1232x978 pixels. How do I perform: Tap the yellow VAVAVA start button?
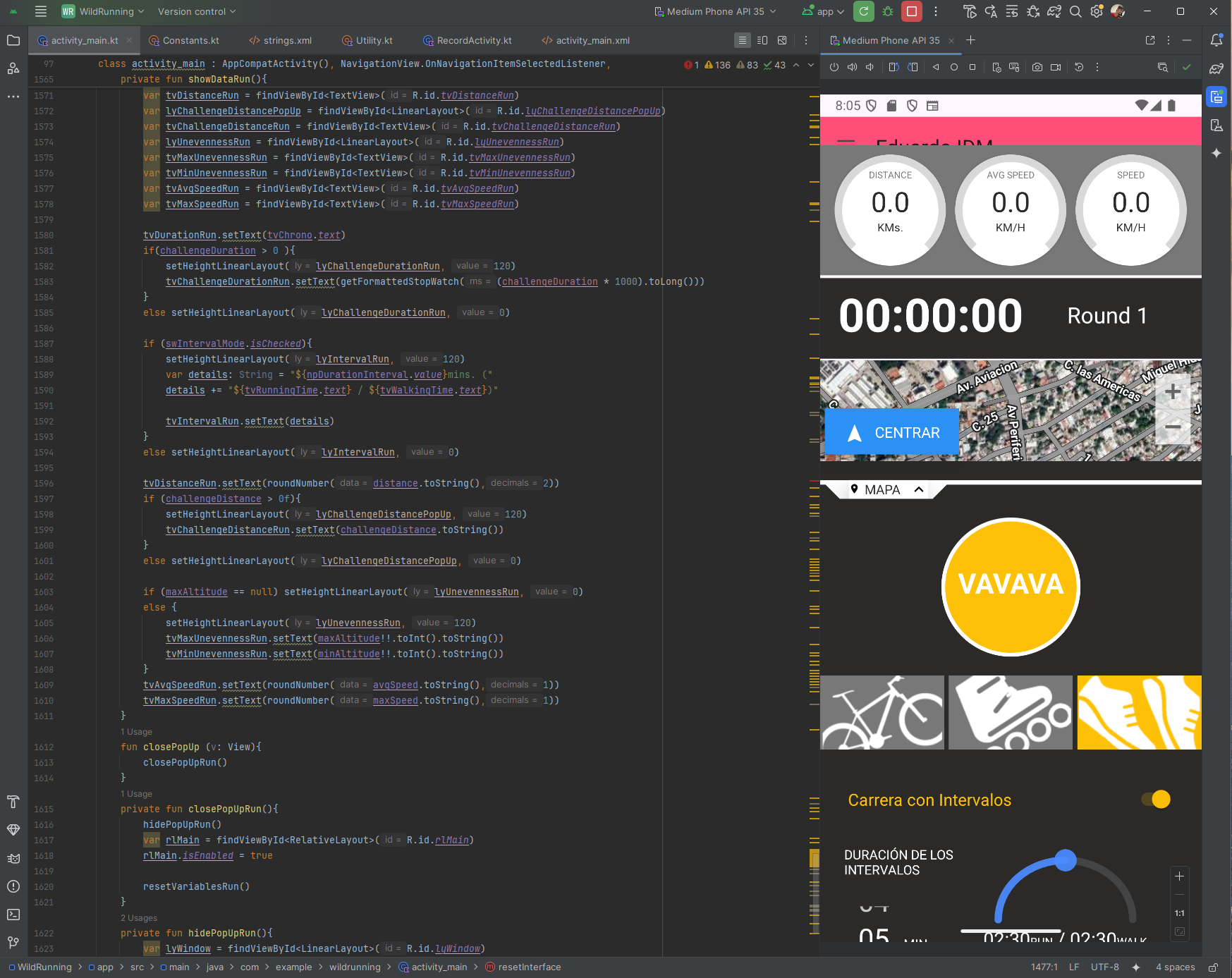coord(1011,586)
